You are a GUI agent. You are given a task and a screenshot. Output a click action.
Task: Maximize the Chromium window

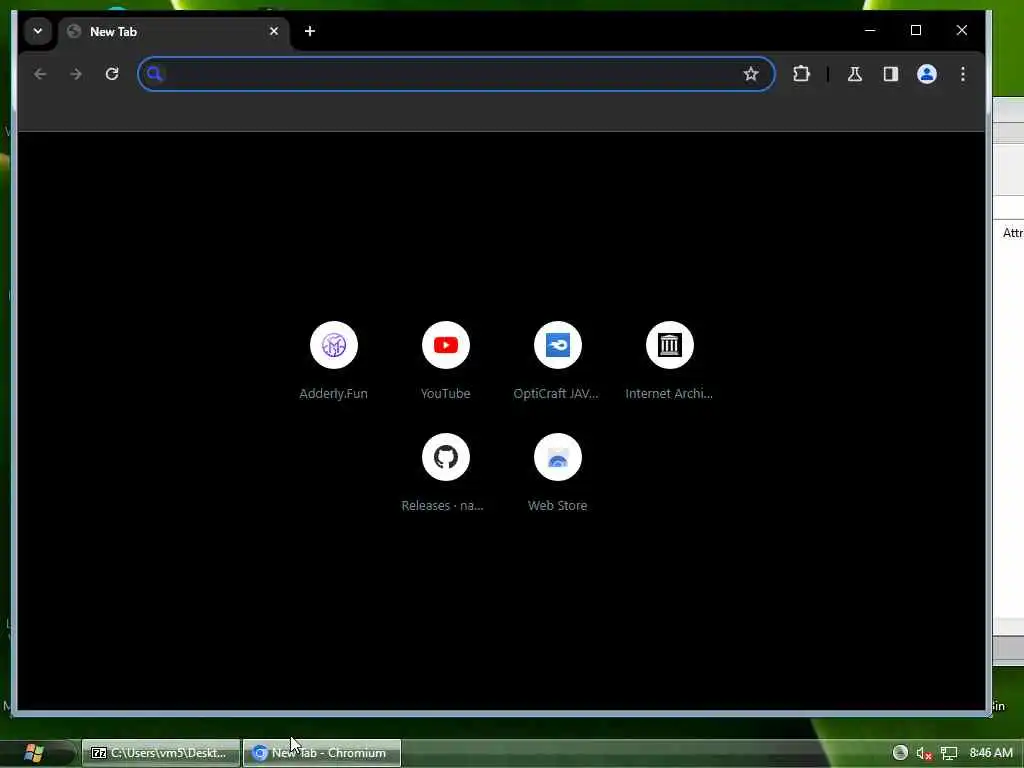pos(916,30)
